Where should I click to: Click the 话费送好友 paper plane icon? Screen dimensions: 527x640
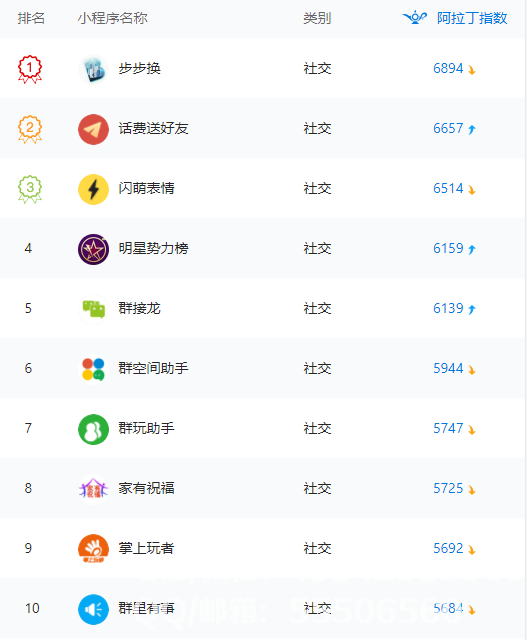(93, 129)
